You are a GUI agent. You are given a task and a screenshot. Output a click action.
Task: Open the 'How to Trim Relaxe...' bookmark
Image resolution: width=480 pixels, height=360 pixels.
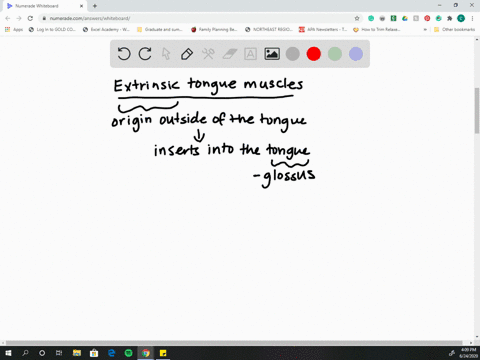[377, 29]
